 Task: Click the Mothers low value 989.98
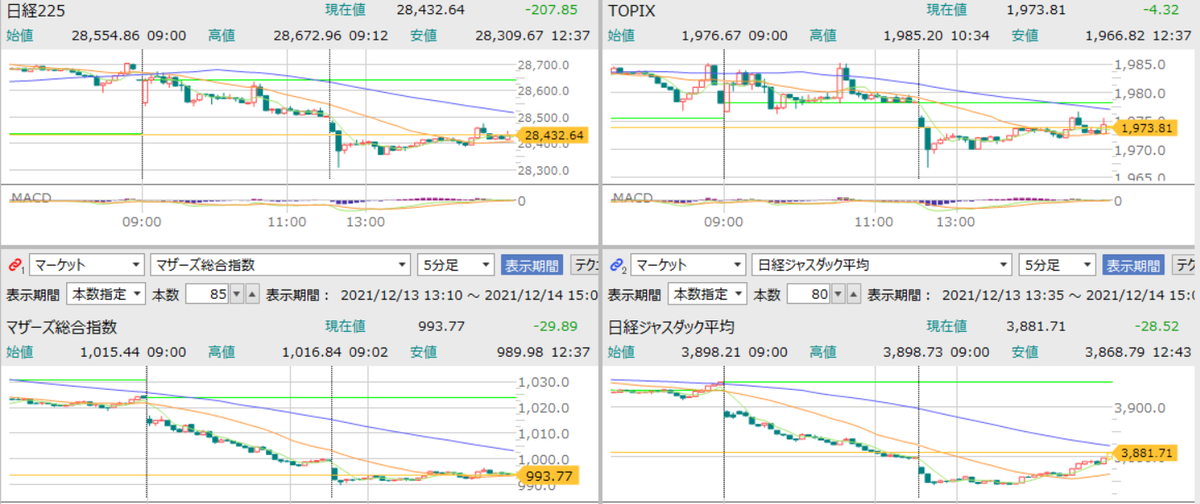(520, 351)
